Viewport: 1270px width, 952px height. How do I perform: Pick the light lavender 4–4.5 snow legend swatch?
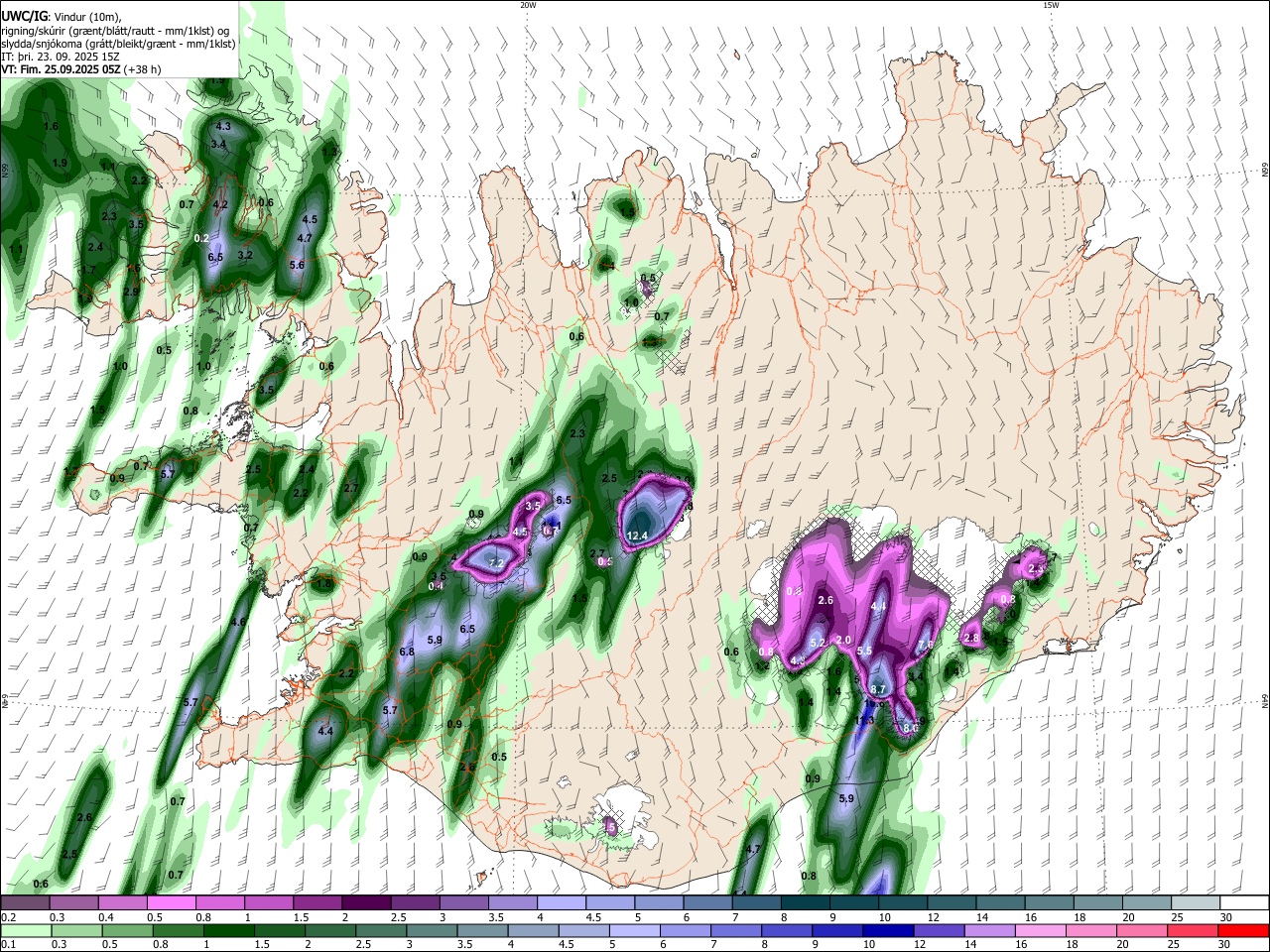tap(560, 903)
